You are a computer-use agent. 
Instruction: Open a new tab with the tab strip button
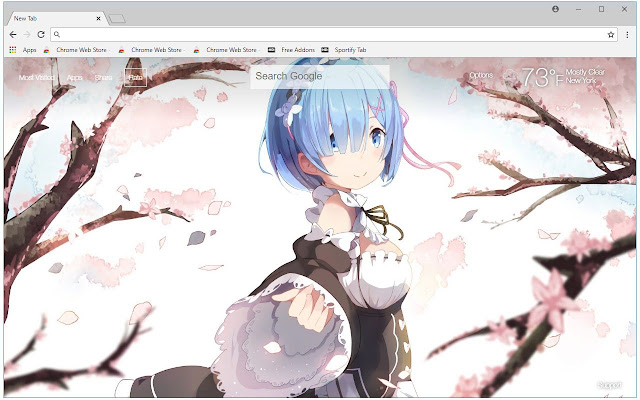click(117, 19)
